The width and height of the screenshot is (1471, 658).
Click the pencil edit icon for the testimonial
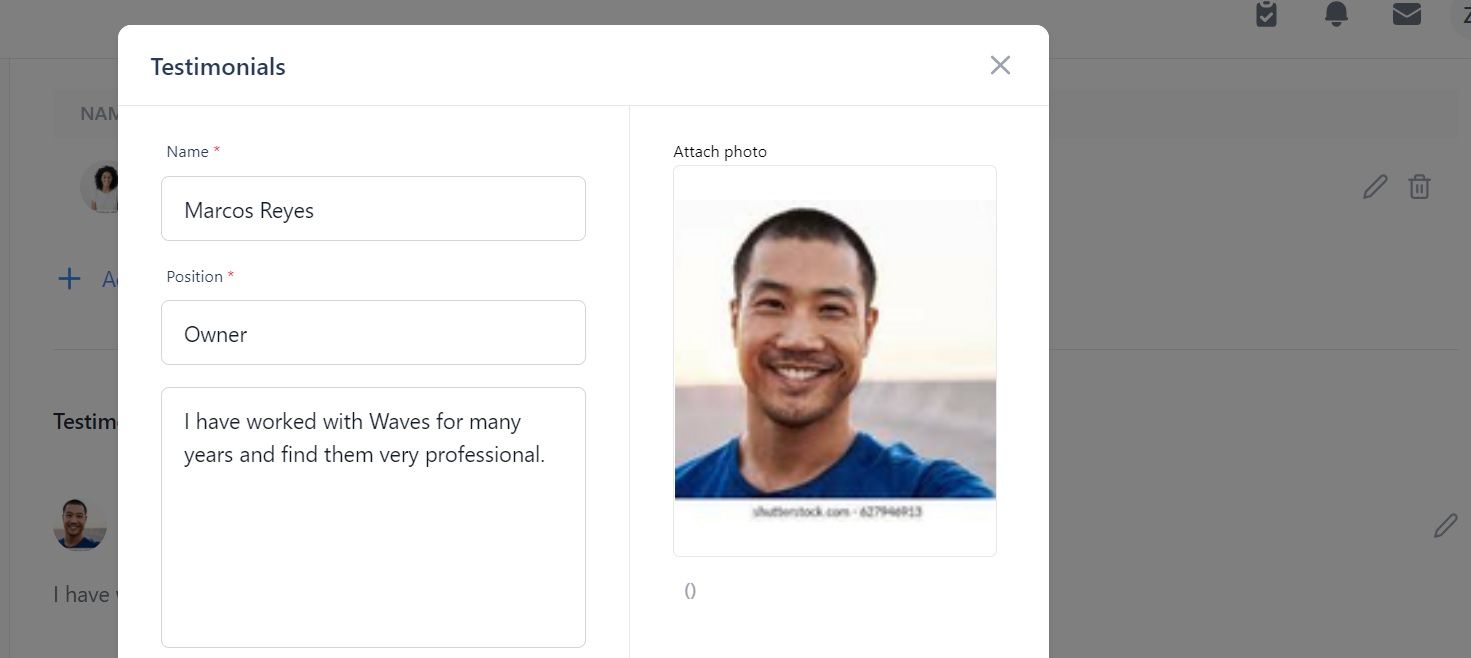tap(1445, 526)
